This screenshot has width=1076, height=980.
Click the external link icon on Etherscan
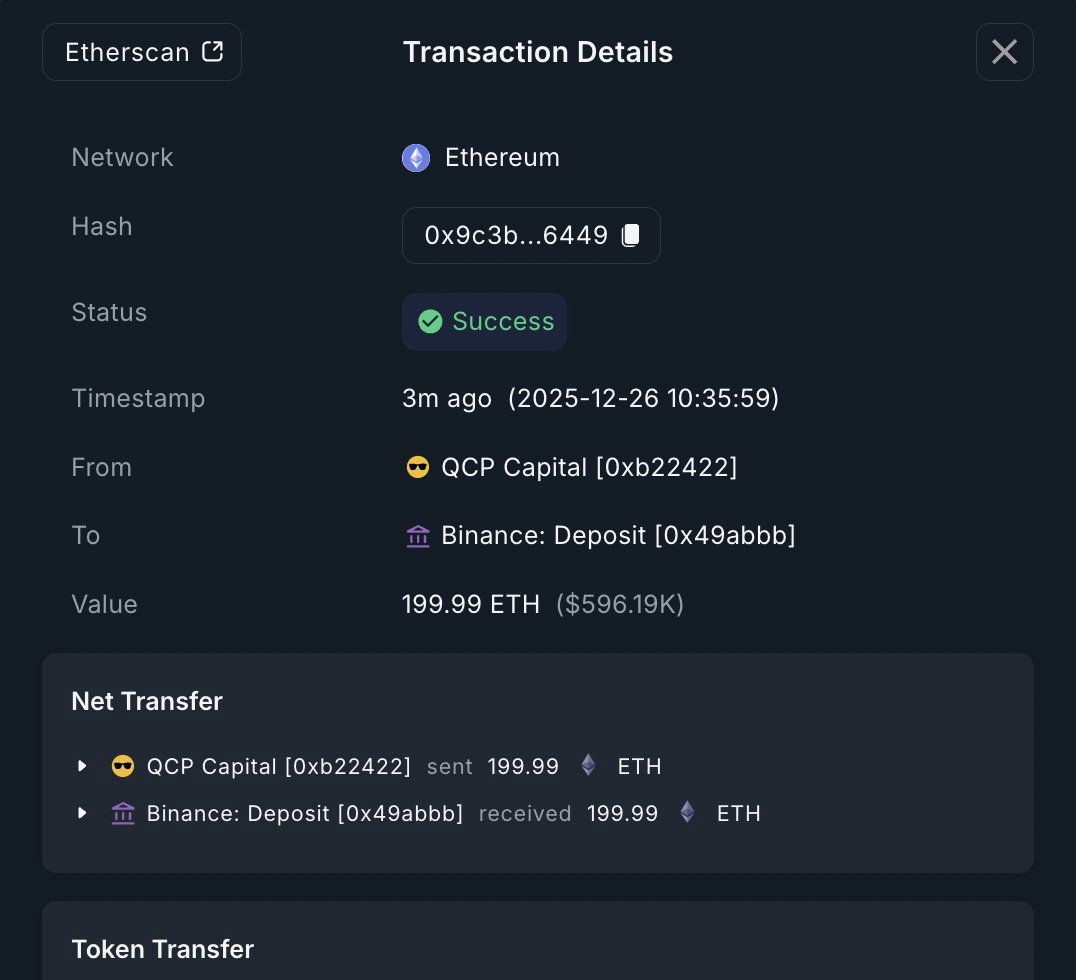[211, 50]
